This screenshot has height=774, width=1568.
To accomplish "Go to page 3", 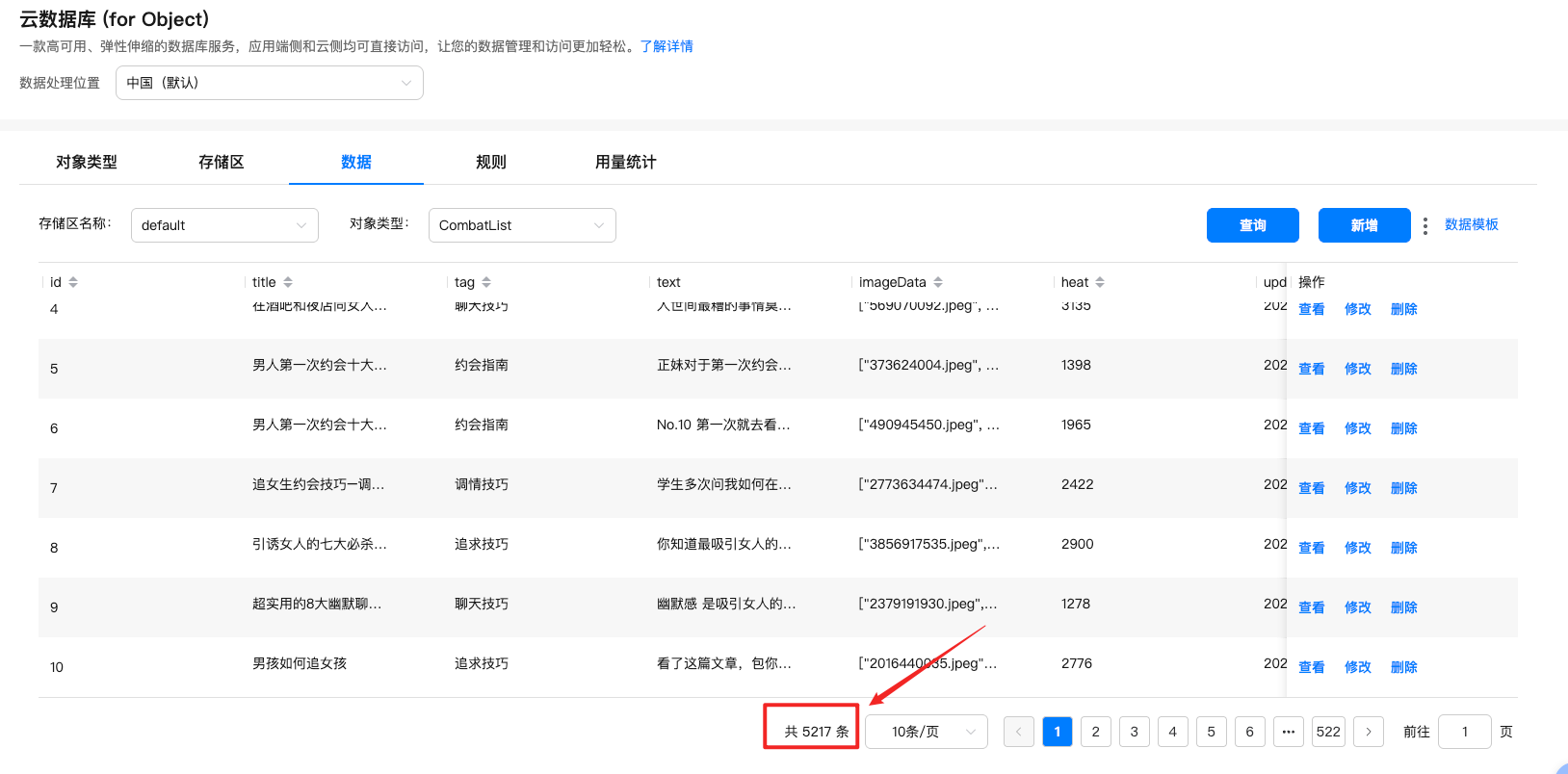I will click(1135, 732).
